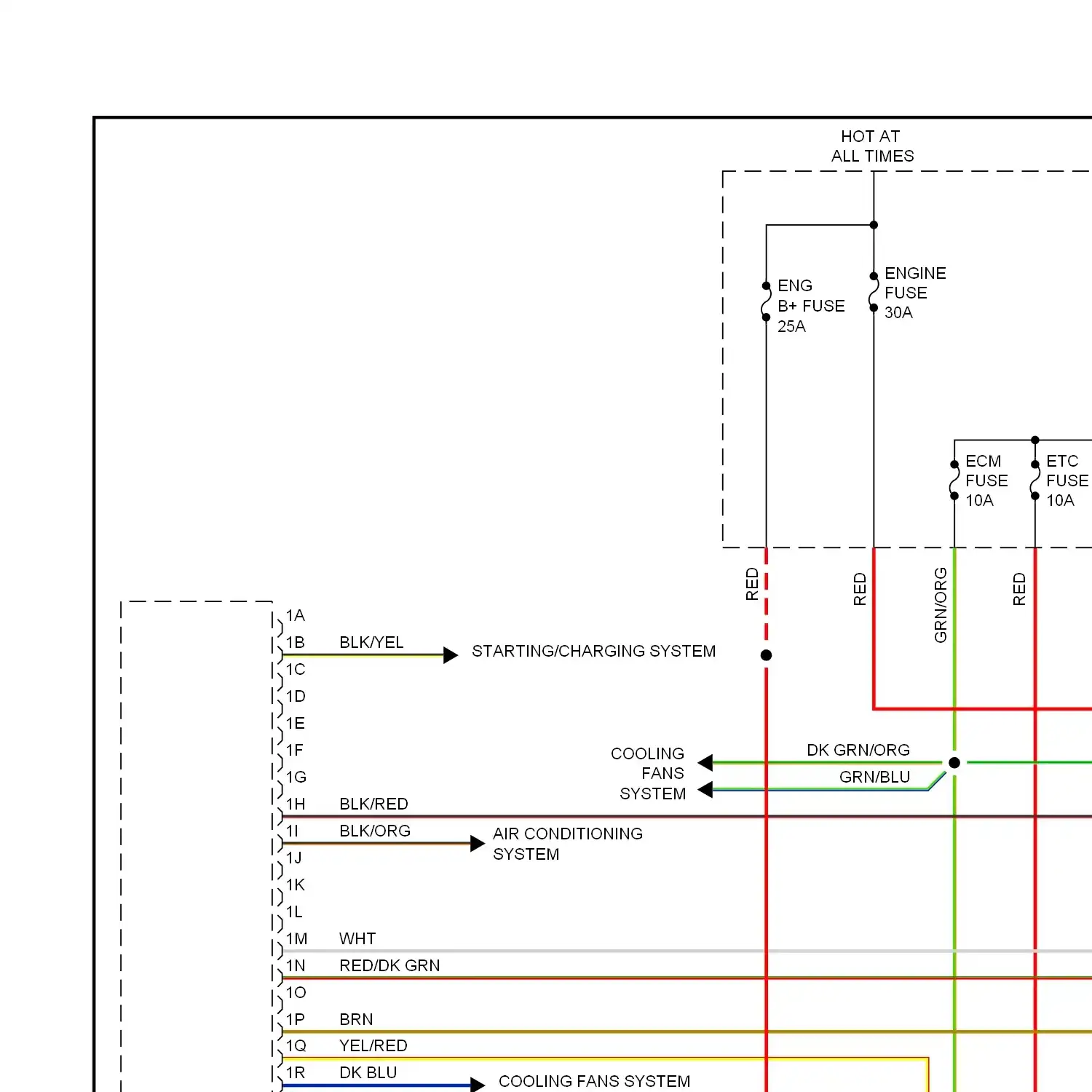Select connector pin 1E

pyautogui.click(x=296, y=724)
